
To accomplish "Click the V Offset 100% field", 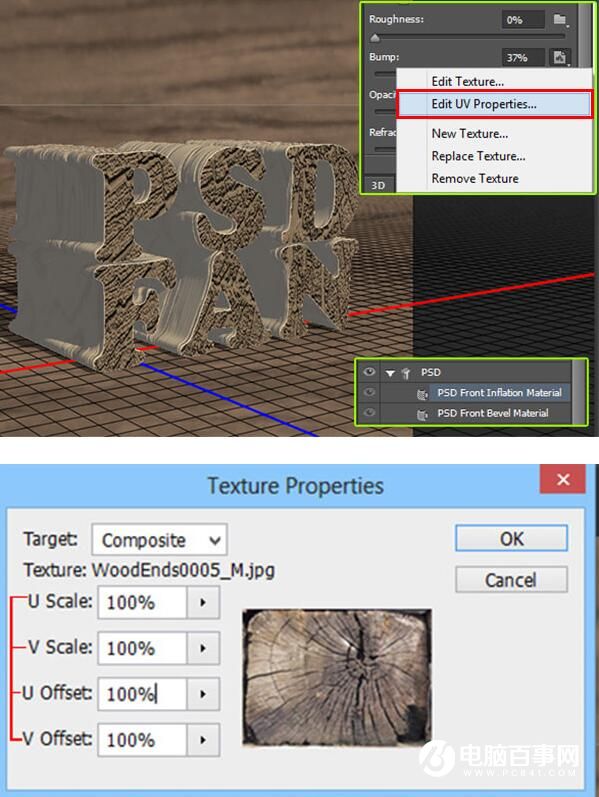I will [x=142, y=740].
